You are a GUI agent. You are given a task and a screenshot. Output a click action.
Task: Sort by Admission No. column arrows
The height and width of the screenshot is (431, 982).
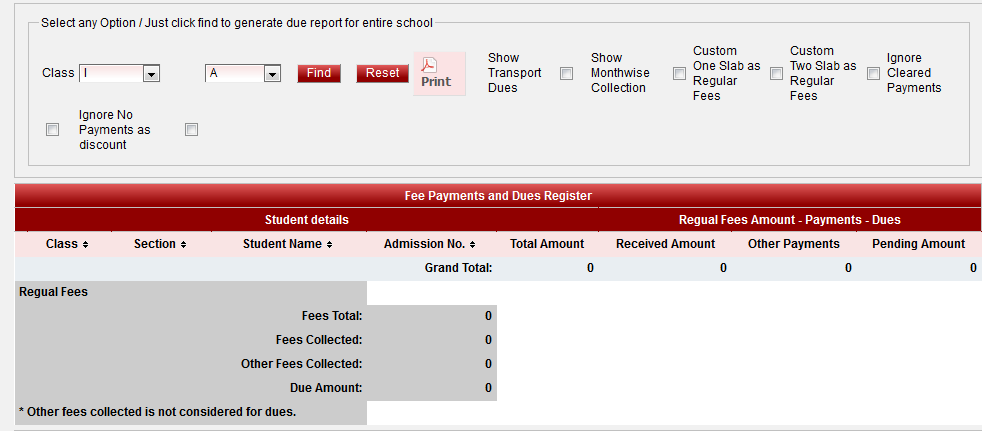click(x=472, y=245)
